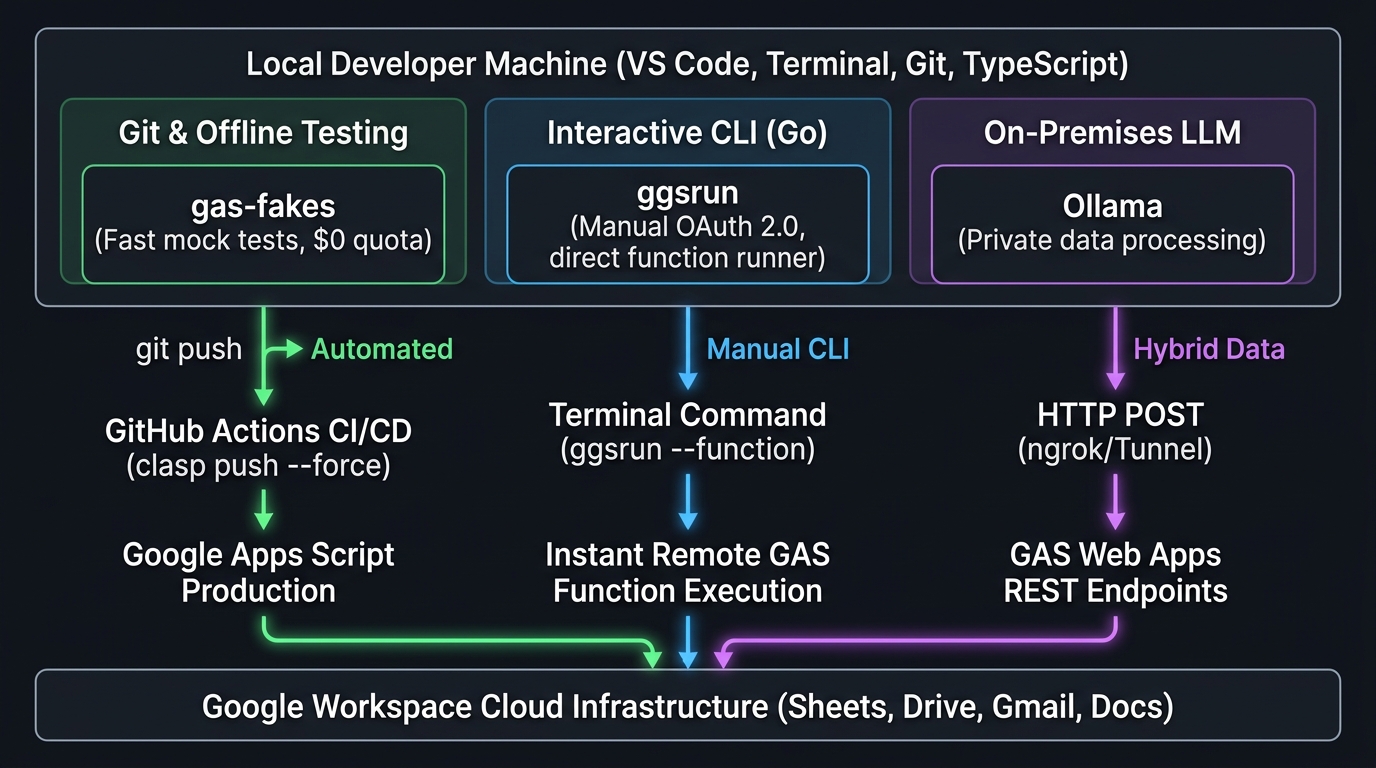Screen dimensions: 1376x768
Task: Select the Git & Offline Testing heading
Action: pos(263,133)
